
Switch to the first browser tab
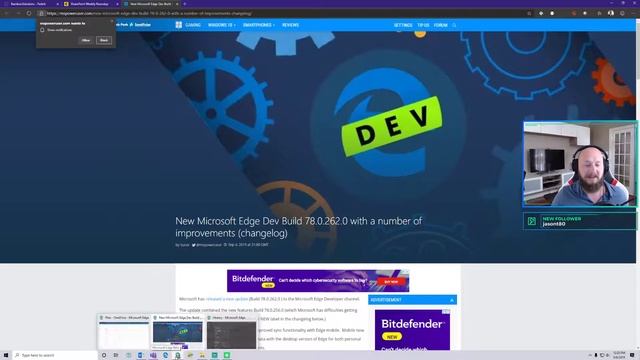click(31, 4)
